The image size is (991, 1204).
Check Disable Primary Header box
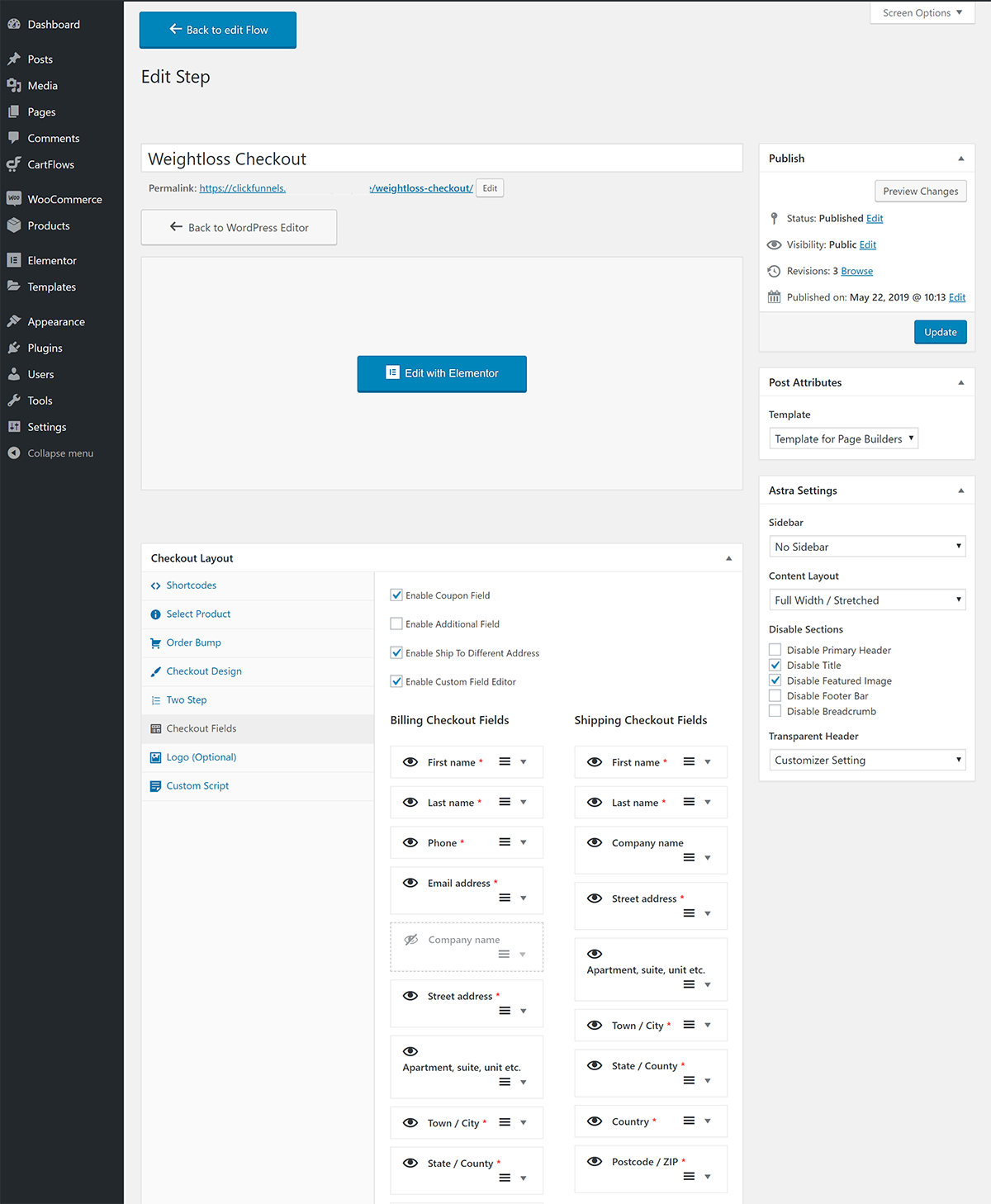(775, 650)
